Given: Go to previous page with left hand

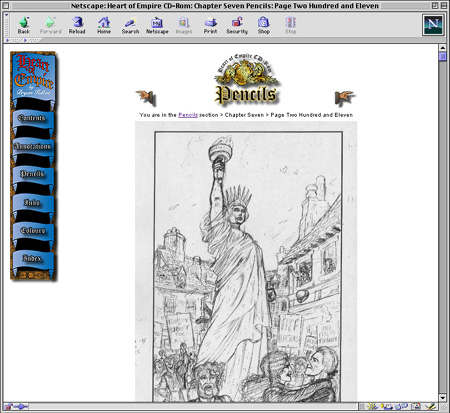Looking at the screenshot, I should pyautogui.click(x=146, y=98).
